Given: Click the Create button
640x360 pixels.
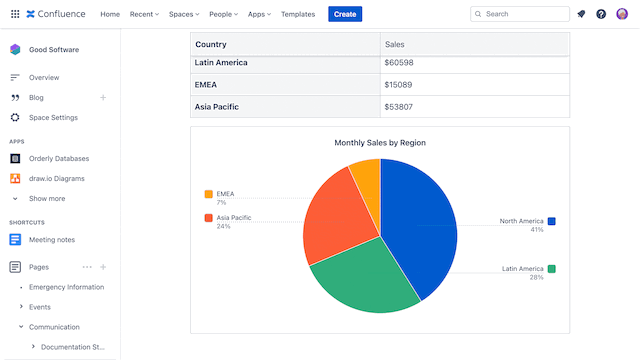Looking at the screenshot, I should click(345, 14).
